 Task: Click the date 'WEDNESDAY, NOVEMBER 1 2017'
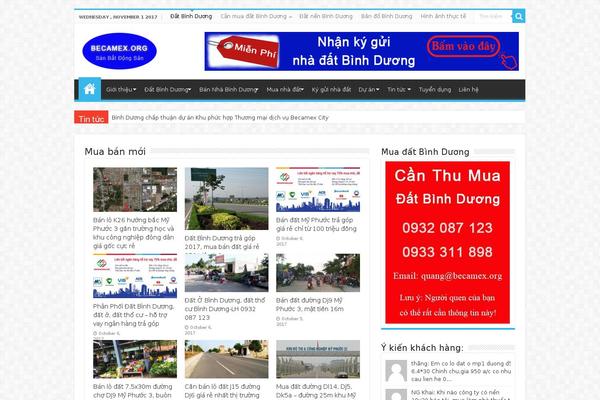click(x=118, y=17)
